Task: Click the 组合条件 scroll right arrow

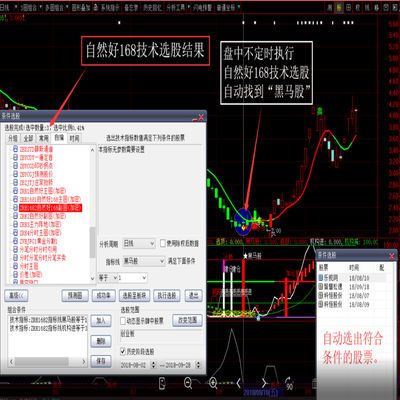Action: click(84, 362)
